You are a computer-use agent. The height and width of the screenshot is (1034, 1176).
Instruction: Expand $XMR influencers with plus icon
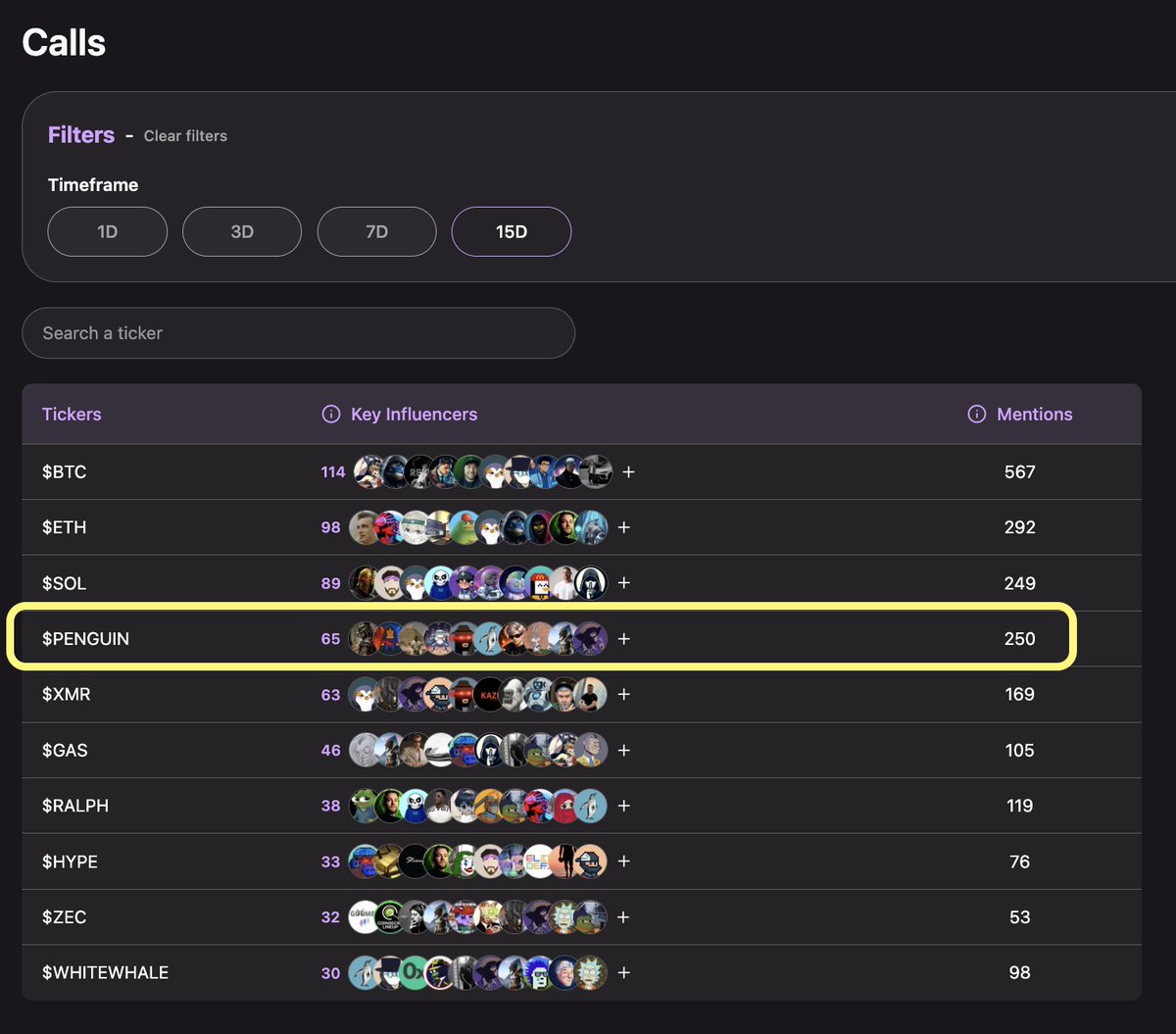(623, 695)
